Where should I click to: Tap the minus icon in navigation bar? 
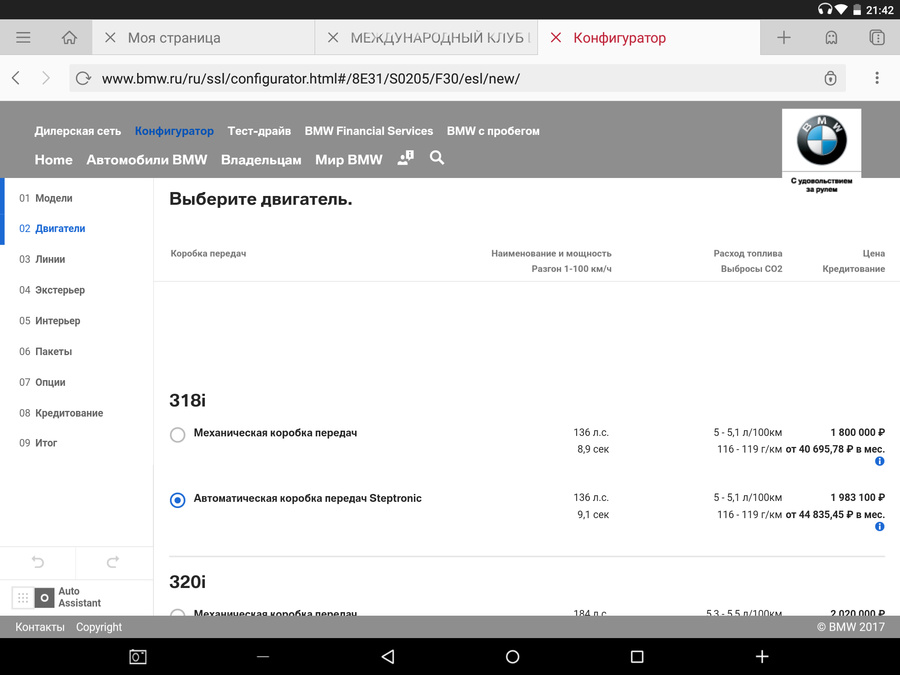[263, 657]
